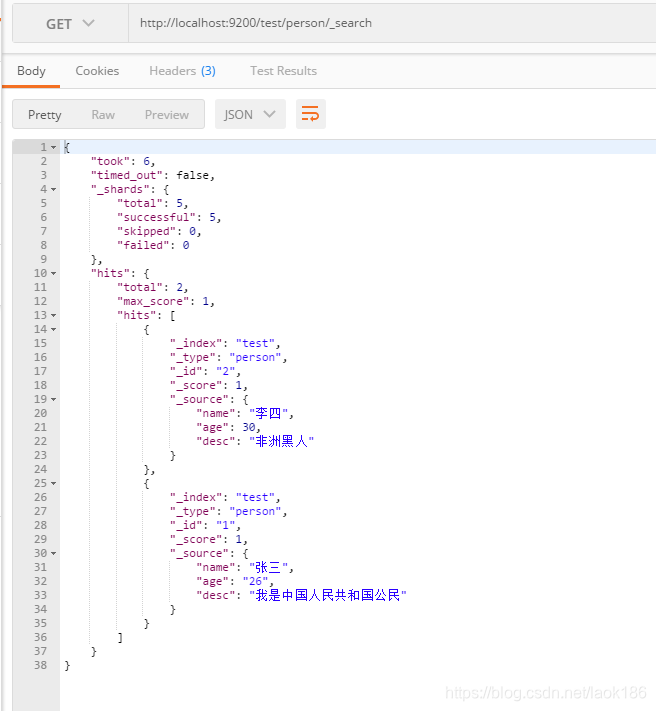Open the Headers (3) tab
This screenshot has width=656, height=711.
(x=182, y=71)
